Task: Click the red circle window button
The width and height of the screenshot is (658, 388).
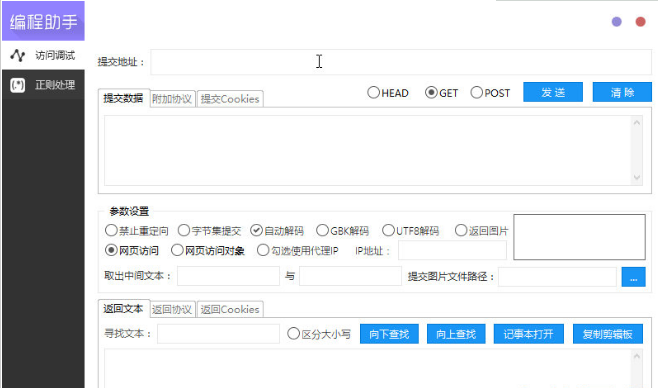Action: pyautogui.click(x=640, y=22)
